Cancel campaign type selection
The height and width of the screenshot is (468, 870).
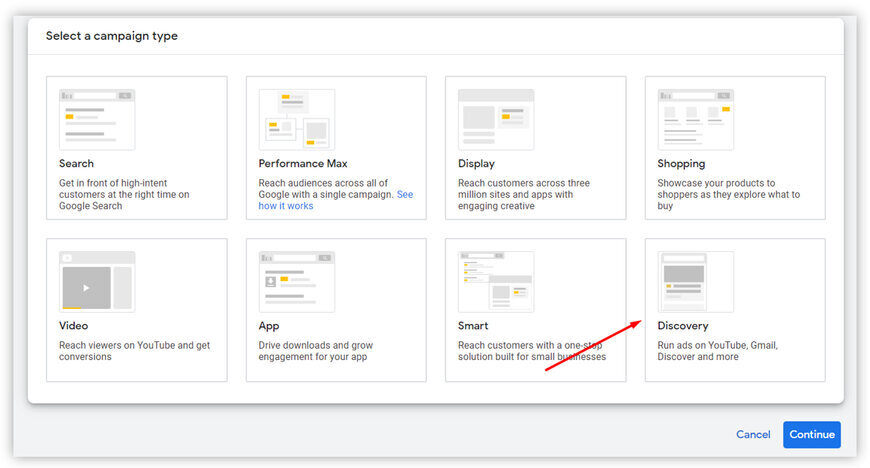click(x=753, y=434)
